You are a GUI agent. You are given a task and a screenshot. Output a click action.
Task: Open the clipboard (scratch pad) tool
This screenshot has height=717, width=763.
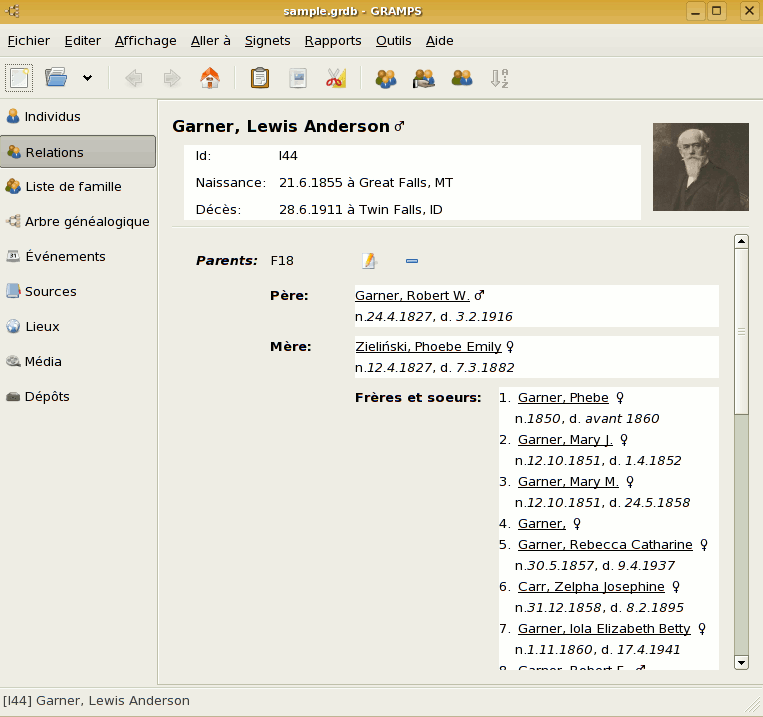pos(260,78)
